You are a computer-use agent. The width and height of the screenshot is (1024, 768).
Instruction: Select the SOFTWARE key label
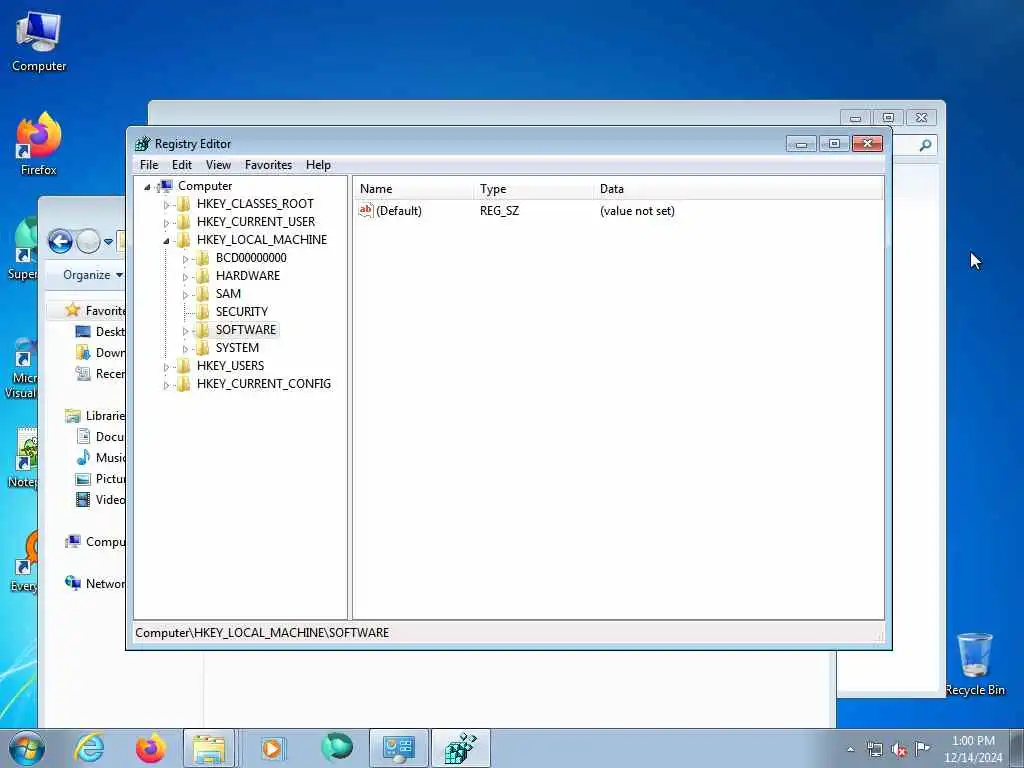click(x=246, y=330)
